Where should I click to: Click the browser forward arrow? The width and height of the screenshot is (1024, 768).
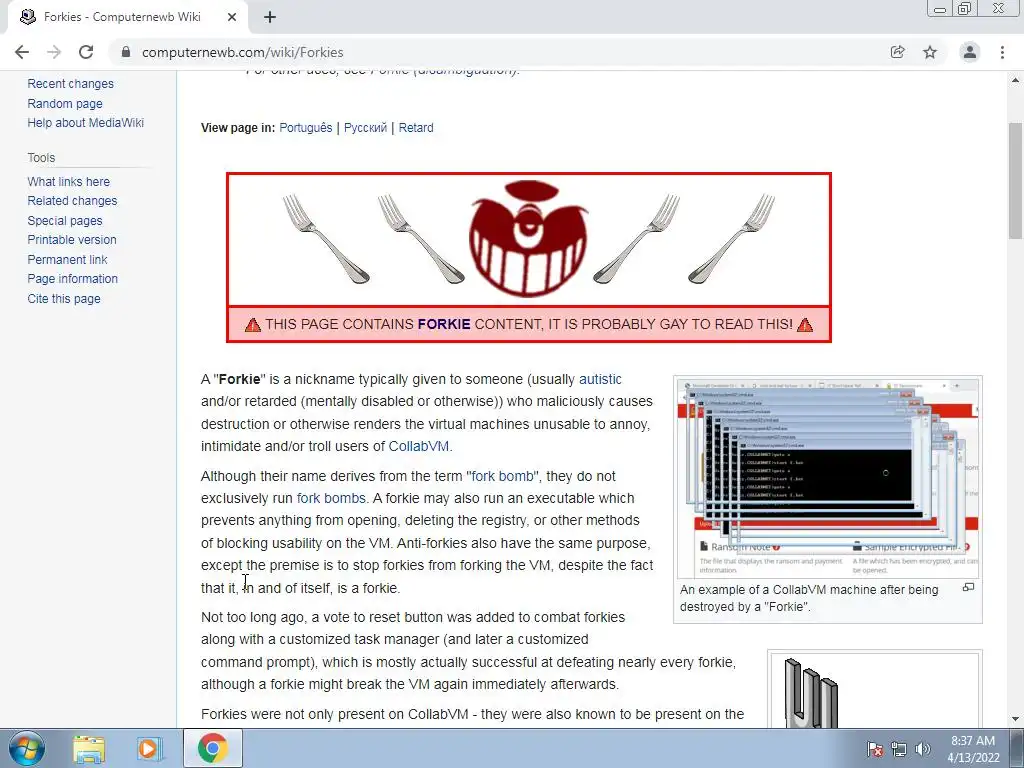tap(54, 52)
